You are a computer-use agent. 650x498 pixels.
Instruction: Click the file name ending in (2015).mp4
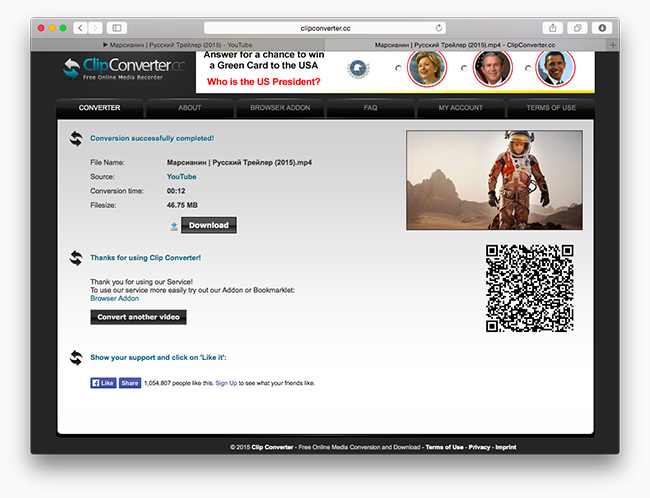click(x=239, y=163)
